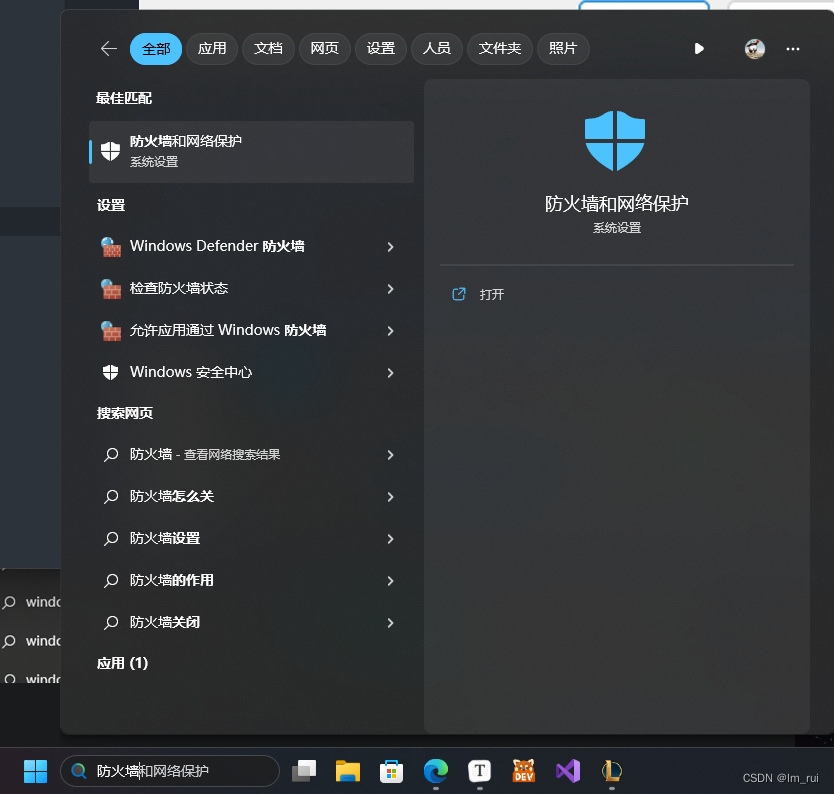Click the search icon beside 防火墙关闭
Viewport: 834px width, 794px height.
click(x=111, y=623)
